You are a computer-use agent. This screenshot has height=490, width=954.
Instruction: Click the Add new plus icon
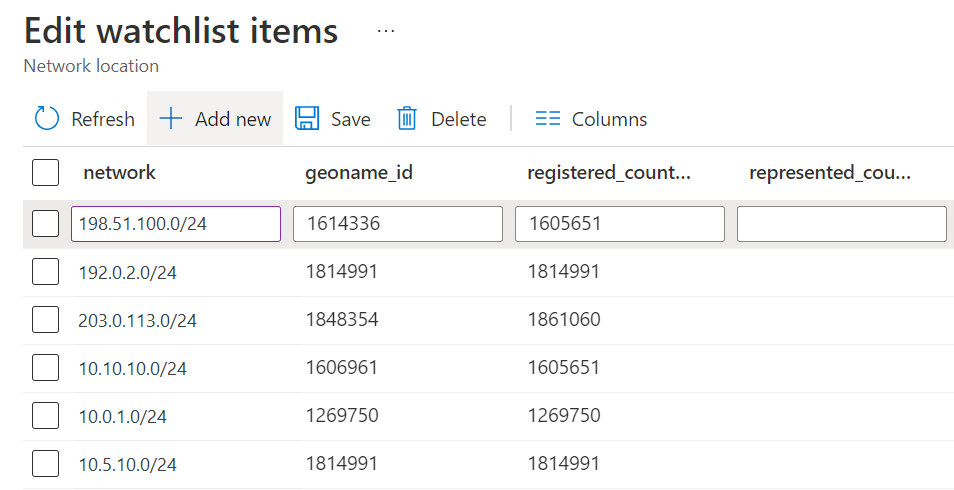tap(171, 119)
